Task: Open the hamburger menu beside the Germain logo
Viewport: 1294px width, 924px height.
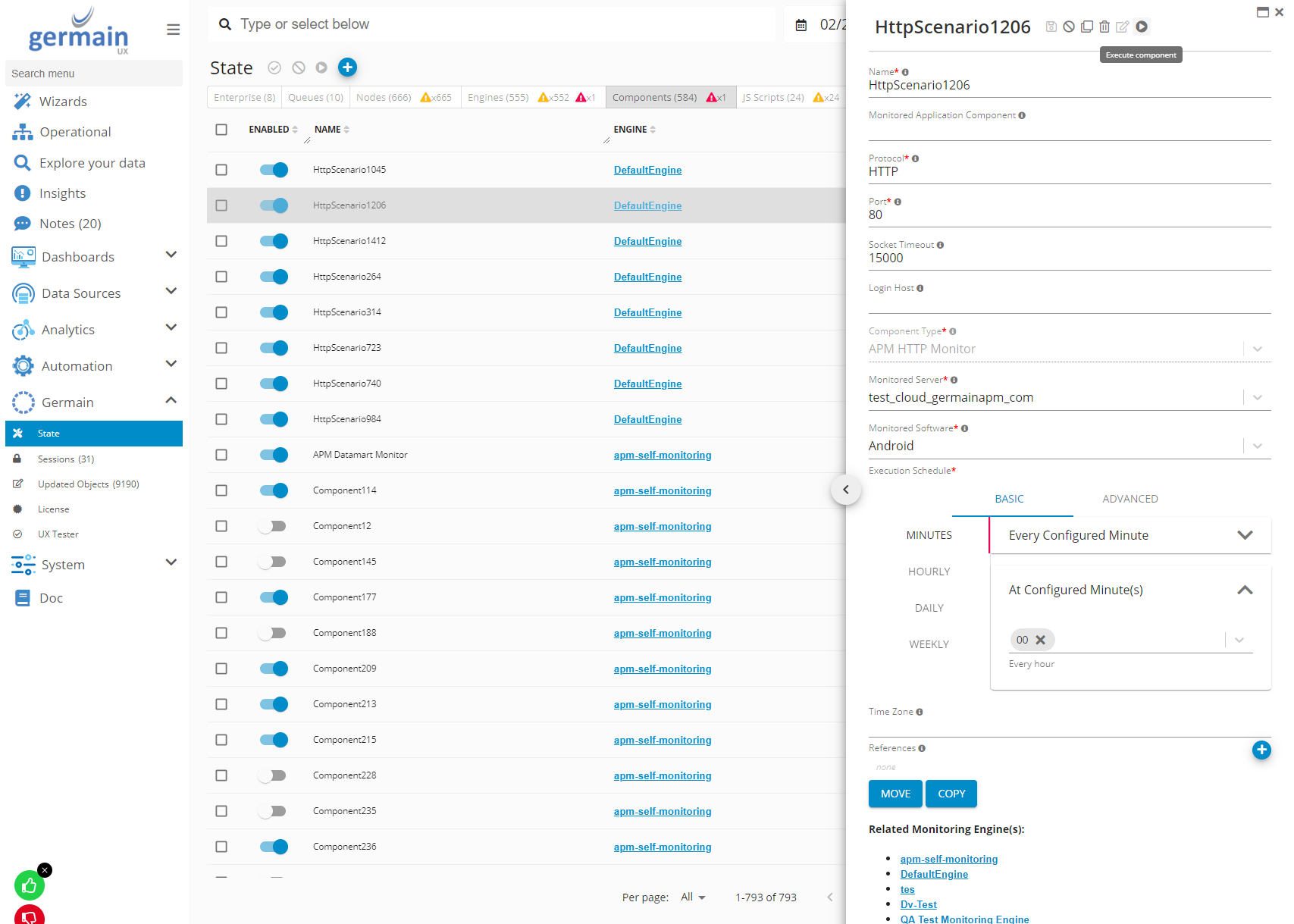Action: click(x=173, y=30)
